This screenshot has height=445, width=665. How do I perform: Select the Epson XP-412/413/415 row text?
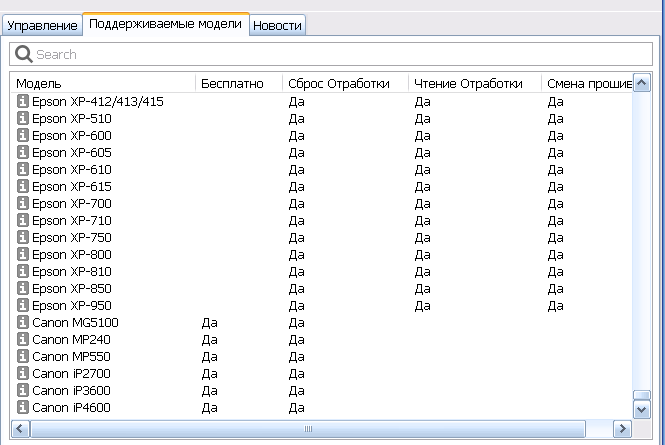[x=98, y=101]
